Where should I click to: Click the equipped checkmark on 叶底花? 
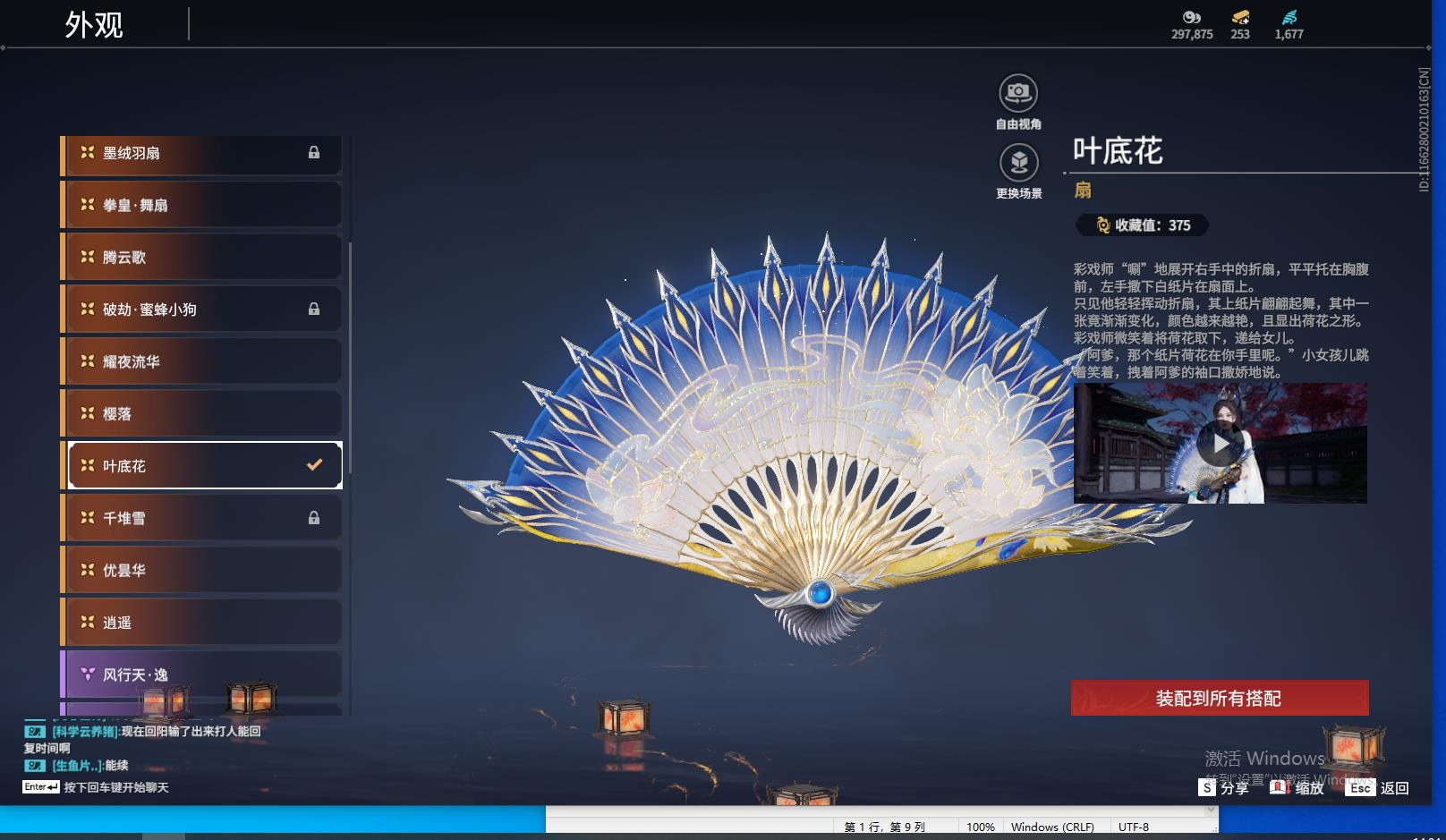[x=314, y=464]
